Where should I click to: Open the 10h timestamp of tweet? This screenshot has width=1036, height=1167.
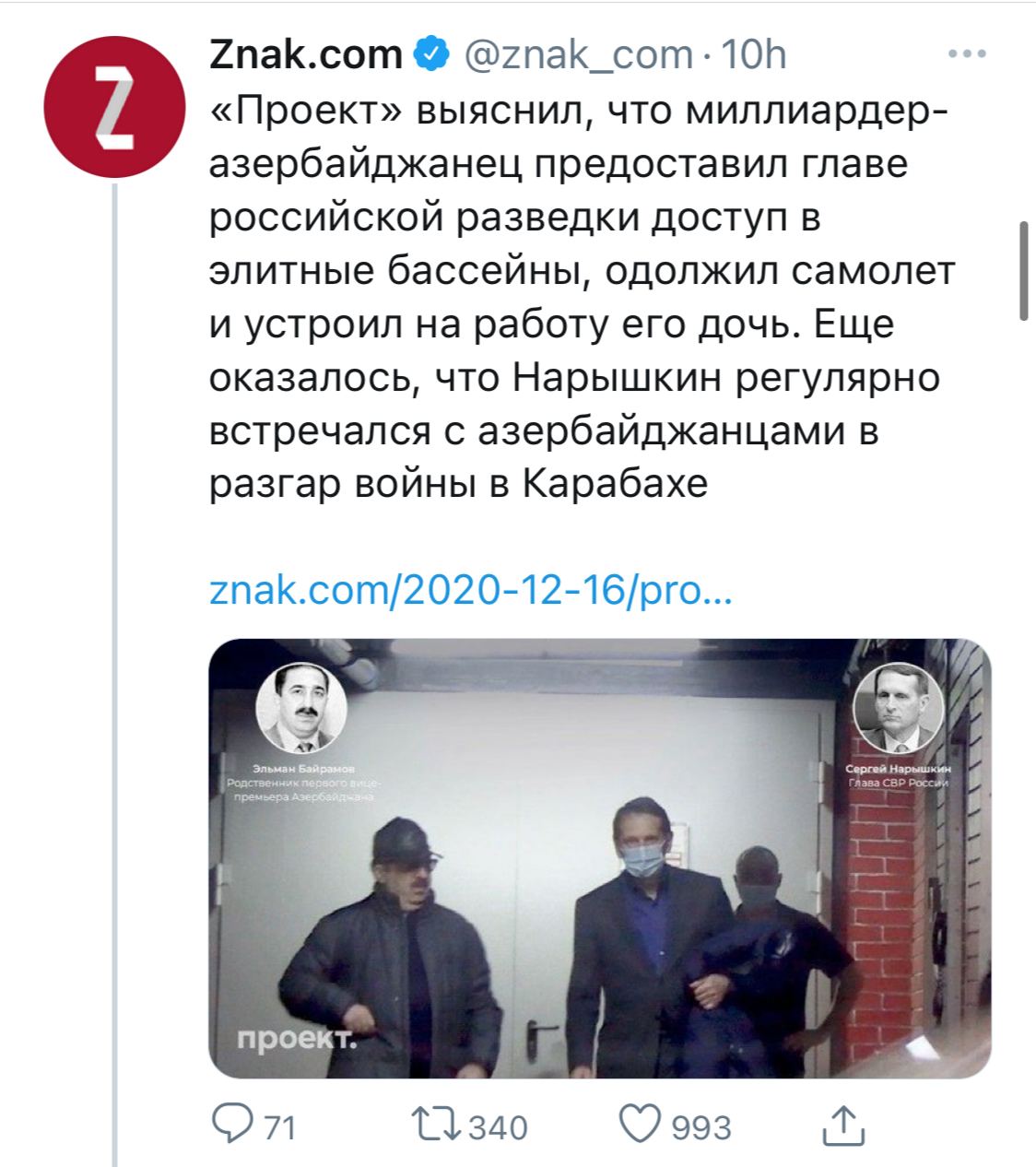753,54
